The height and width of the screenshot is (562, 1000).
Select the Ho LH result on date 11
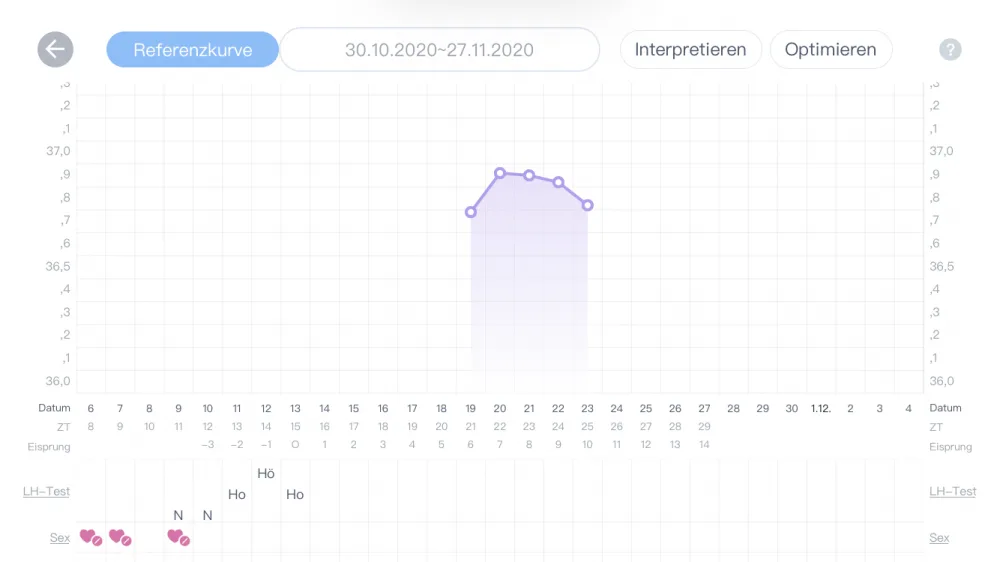[237, 494]
